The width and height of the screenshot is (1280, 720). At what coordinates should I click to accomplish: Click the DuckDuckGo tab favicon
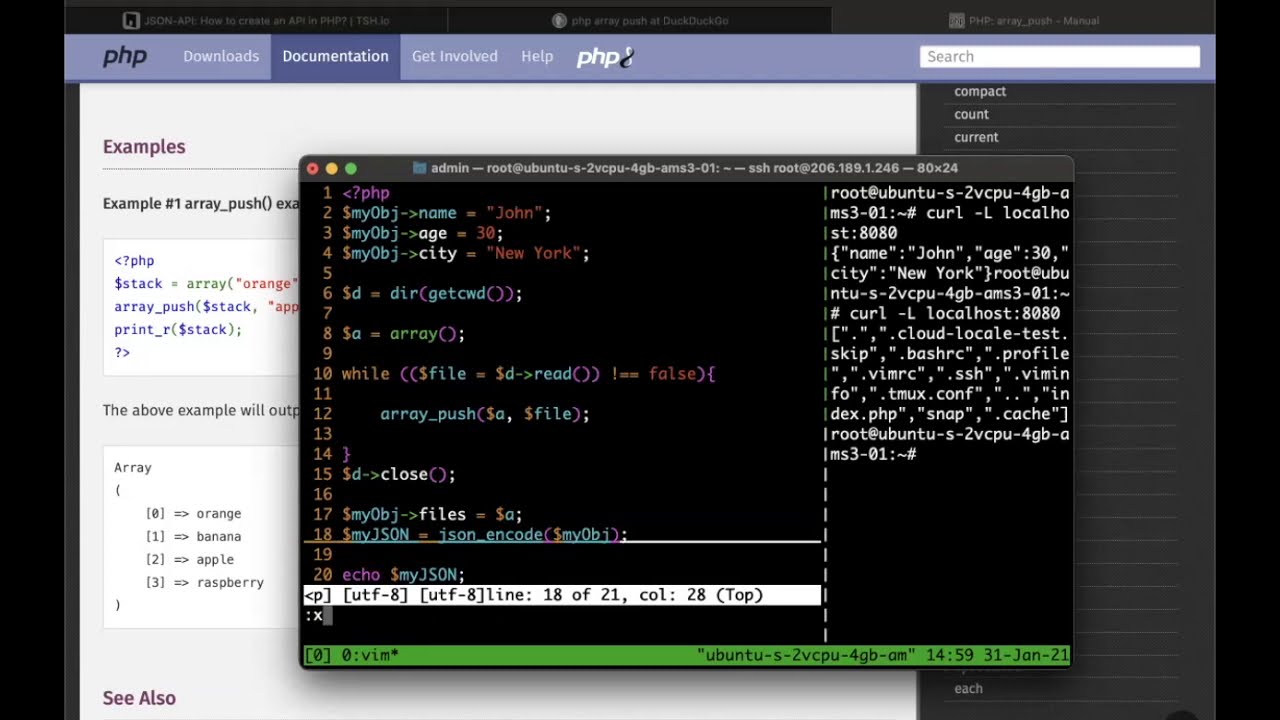pos(559,20)
